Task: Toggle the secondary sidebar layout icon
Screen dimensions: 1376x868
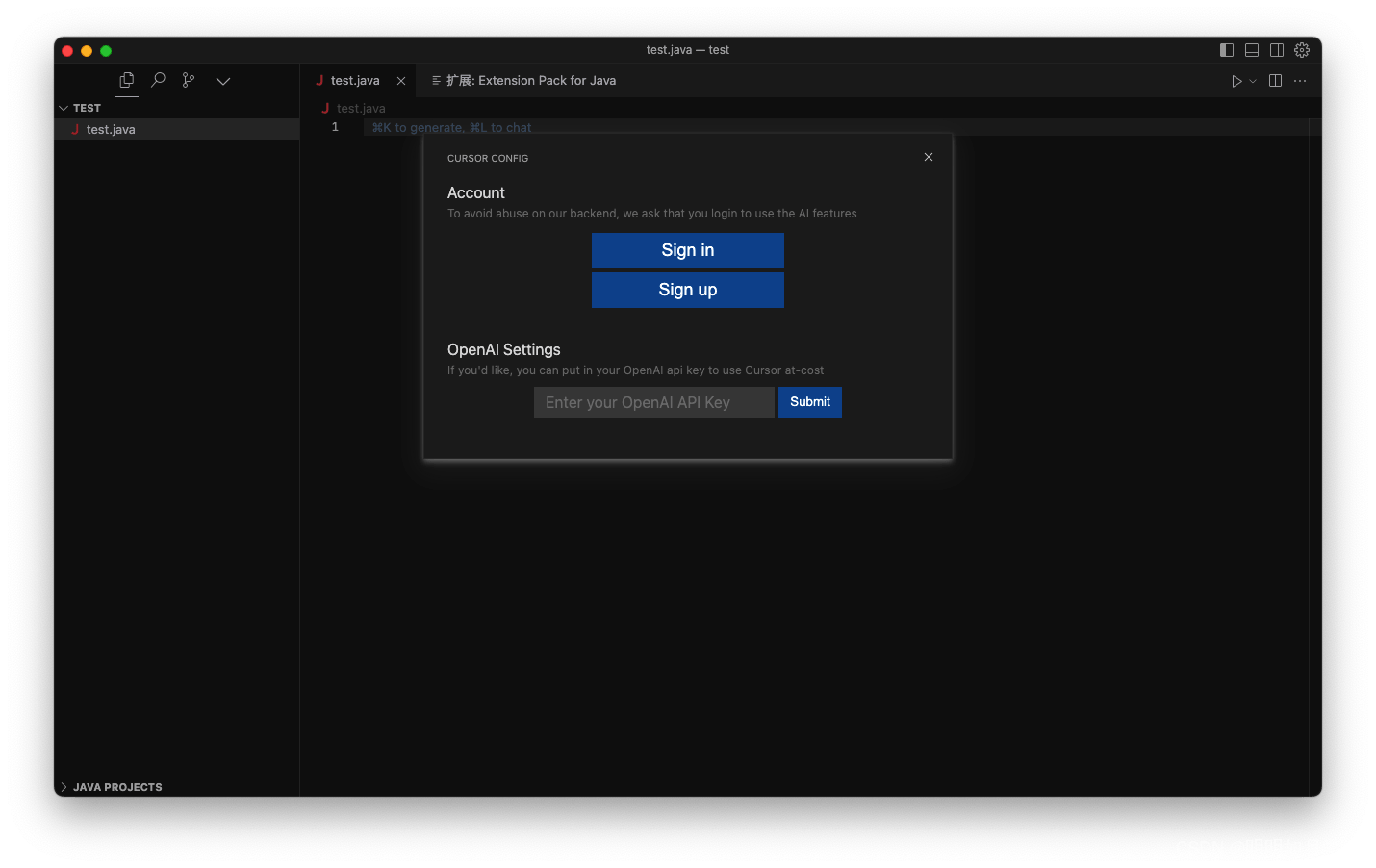Action: 1277,50
